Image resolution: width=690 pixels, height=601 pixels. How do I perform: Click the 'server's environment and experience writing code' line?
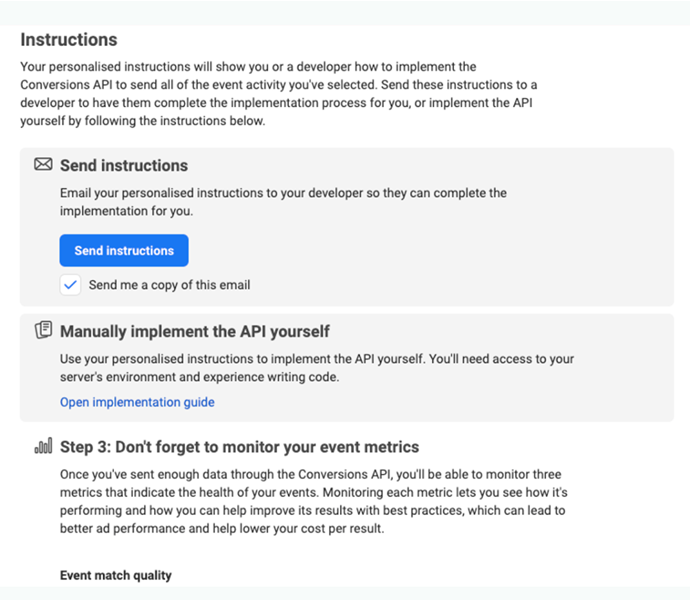pyautogui.click(x=200, y=377)
